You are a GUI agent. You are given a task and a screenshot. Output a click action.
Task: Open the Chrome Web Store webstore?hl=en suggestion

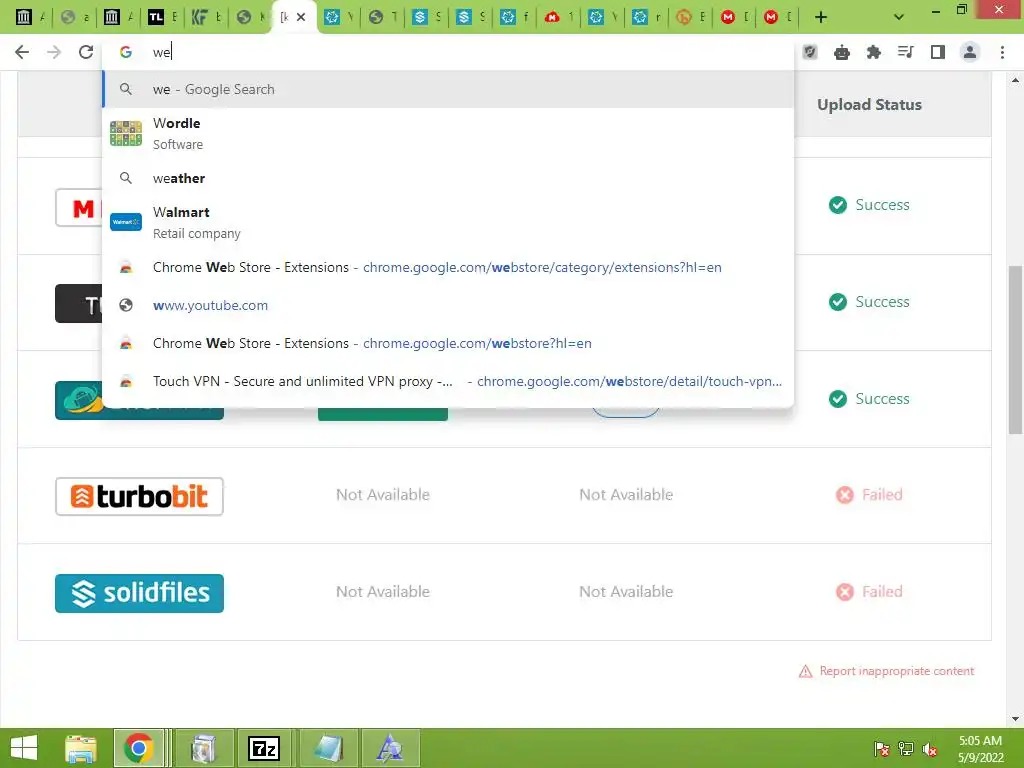click(x=448, y=344)
